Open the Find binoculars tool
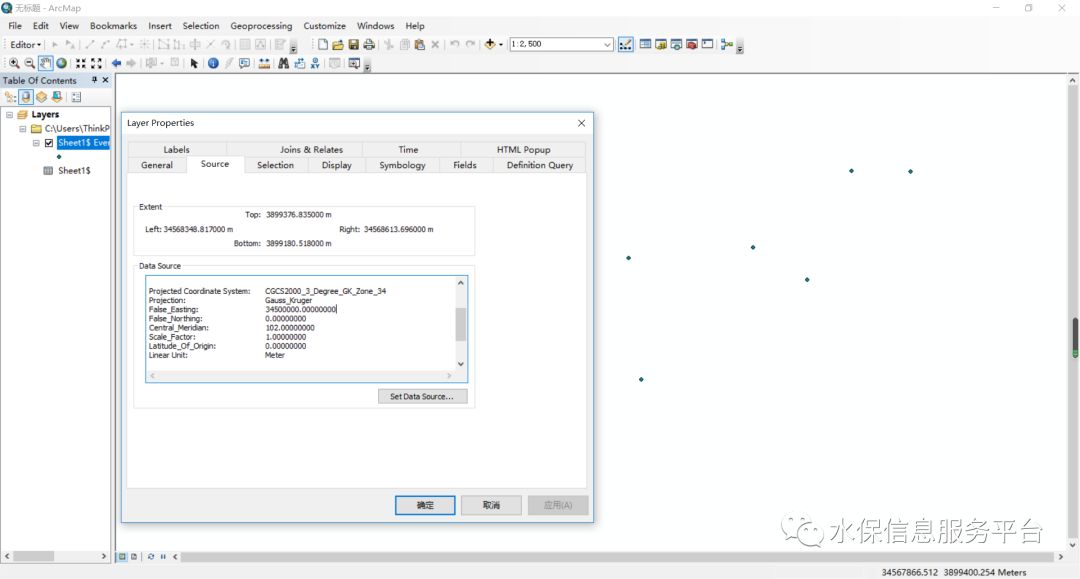This screenshot has width=1080, height=579. pos(283,63)
